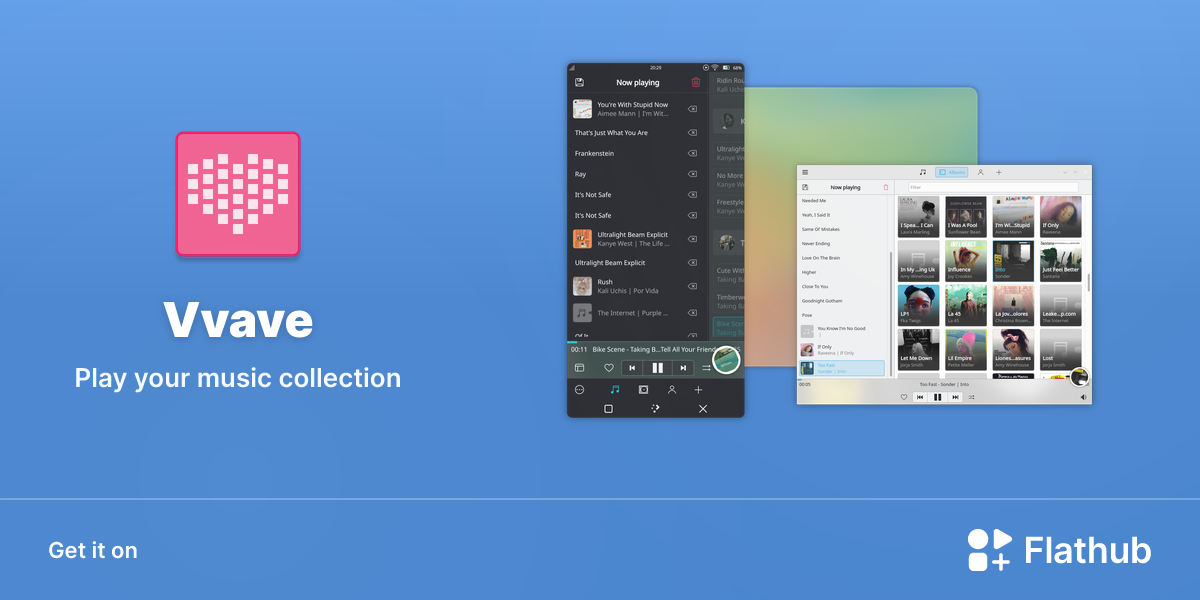Click the pink Vvave app logo
The height and width of the screenshot is (600, 1200).
pos(238,194)
